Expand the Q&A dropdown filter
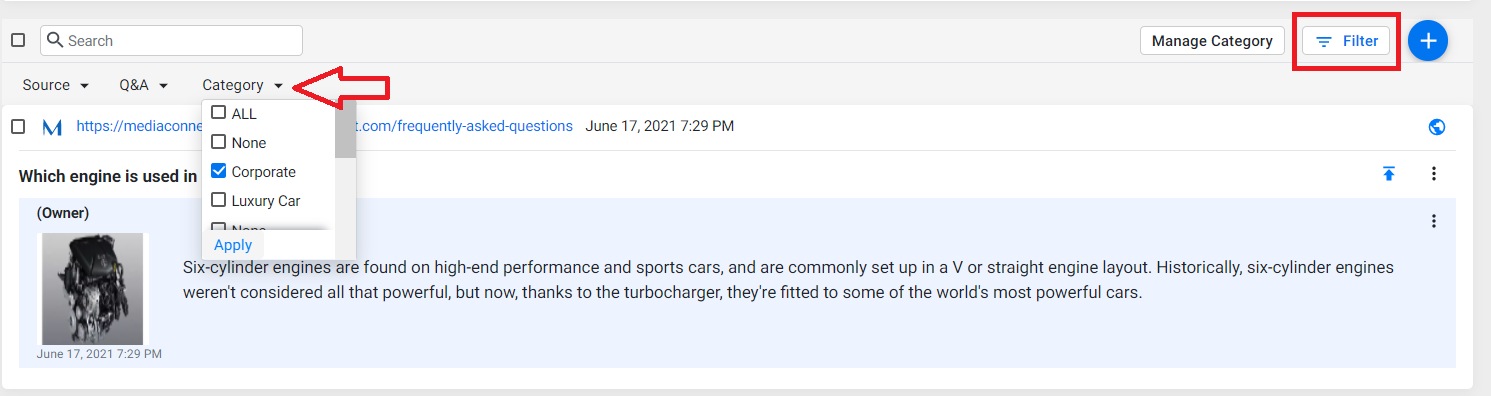The image size is (1491, 396). click(x=144, y=85)
